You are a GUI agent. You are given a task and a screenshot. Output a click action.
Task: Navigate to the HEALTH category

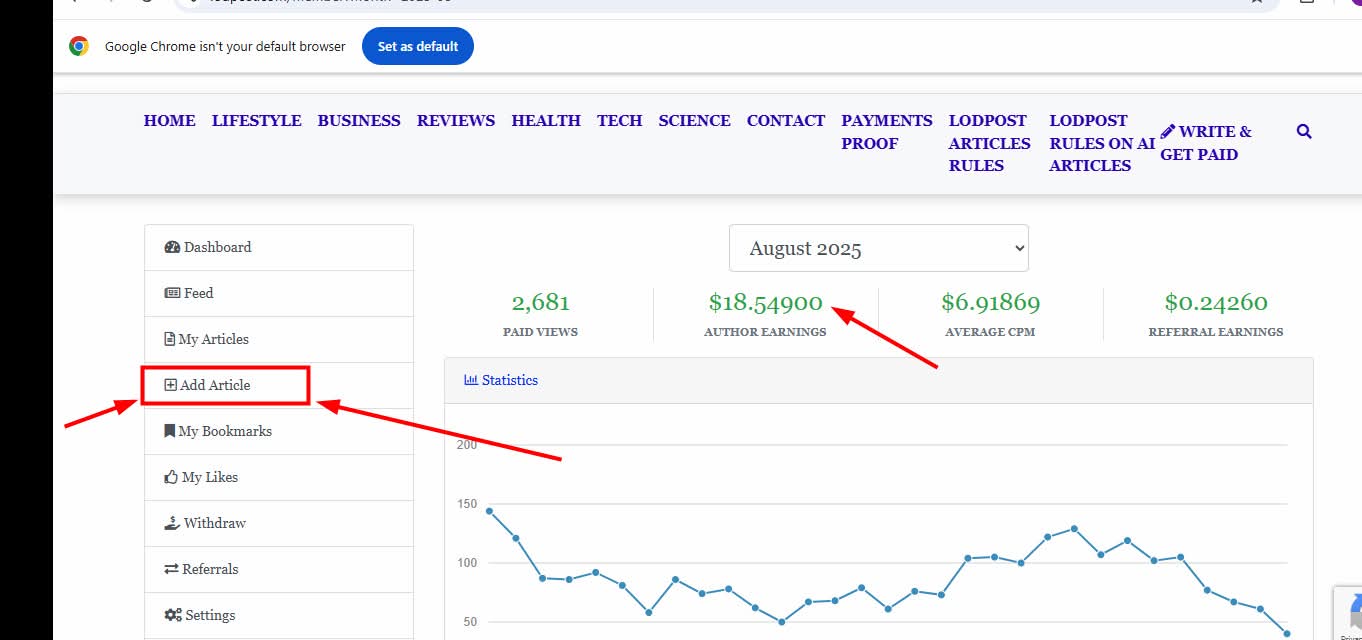coord(545,120)
